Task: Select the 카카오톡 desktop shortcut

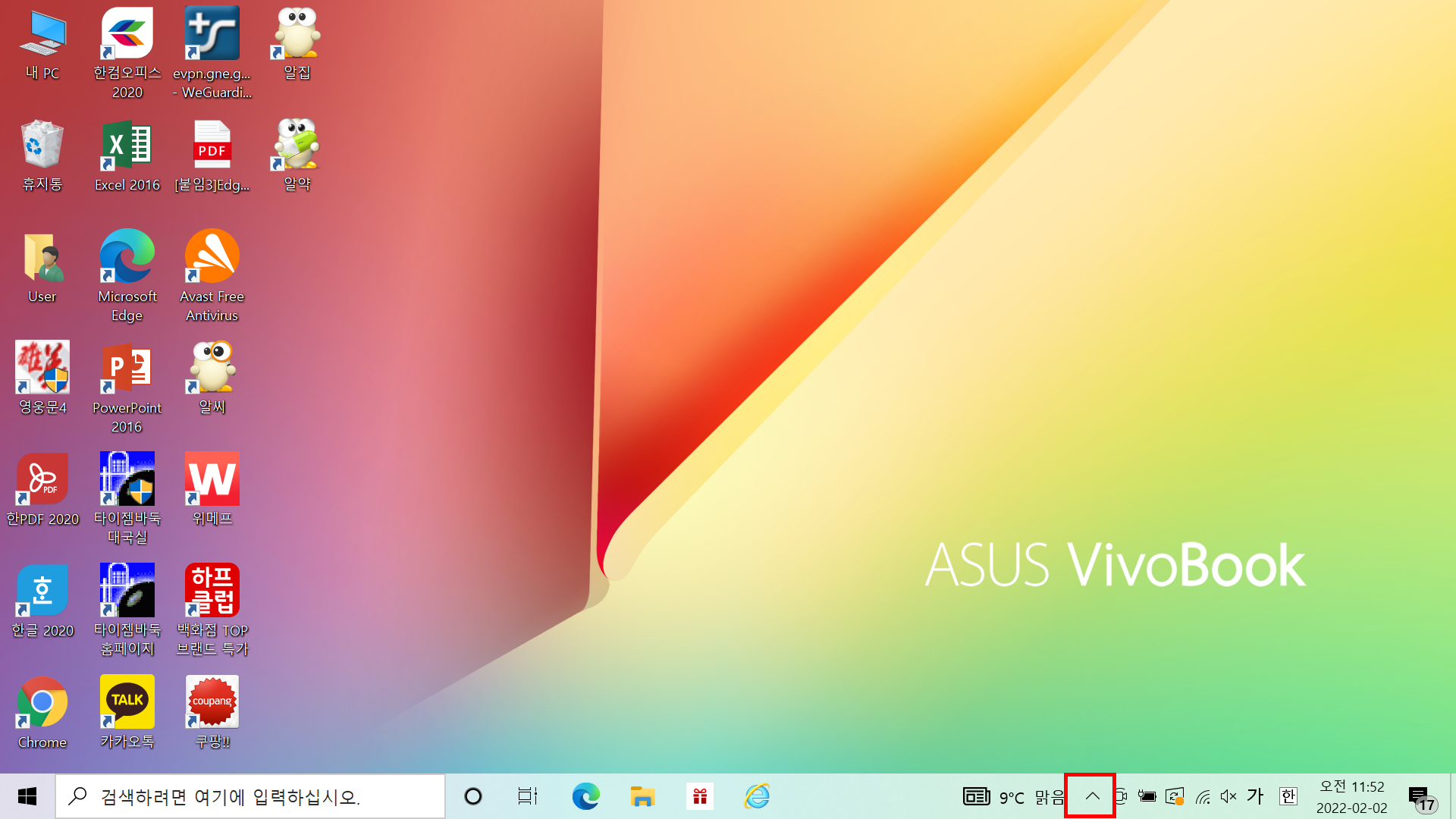Action: point(127,713)
